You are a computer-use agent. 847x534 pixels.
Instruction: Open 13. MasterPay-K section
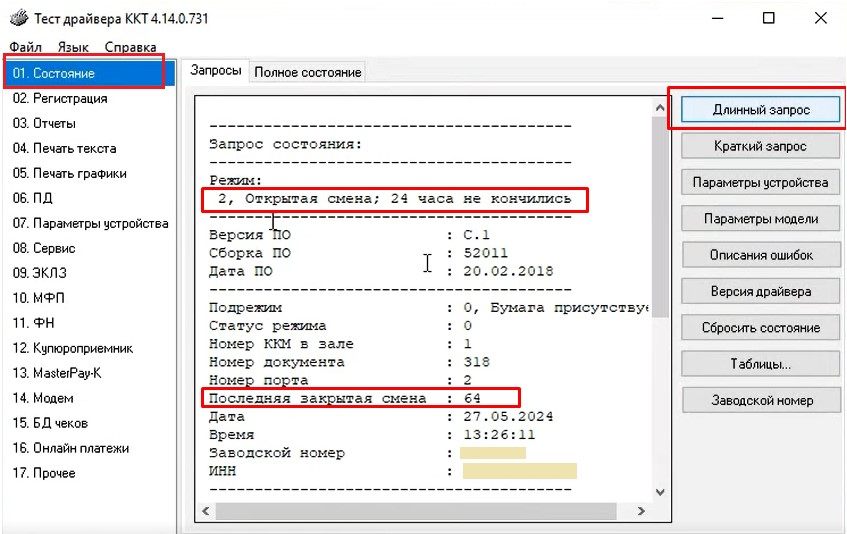[57, 373]
